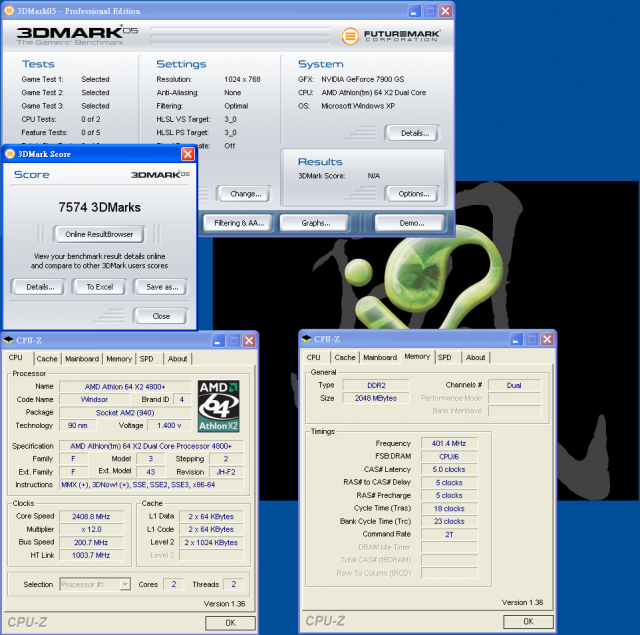Screen dimensions: 640x635
Task: Open the Filtering & AA... dialog
Action: [239, 223]
